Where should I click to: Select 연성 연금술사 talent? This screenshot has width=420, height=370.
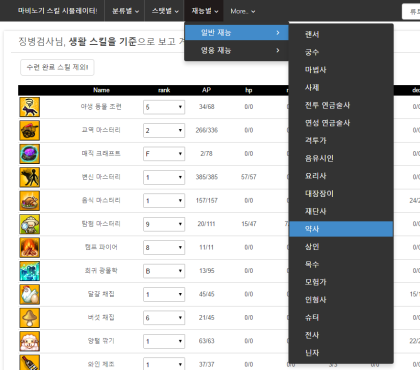[x=341, y=123]
